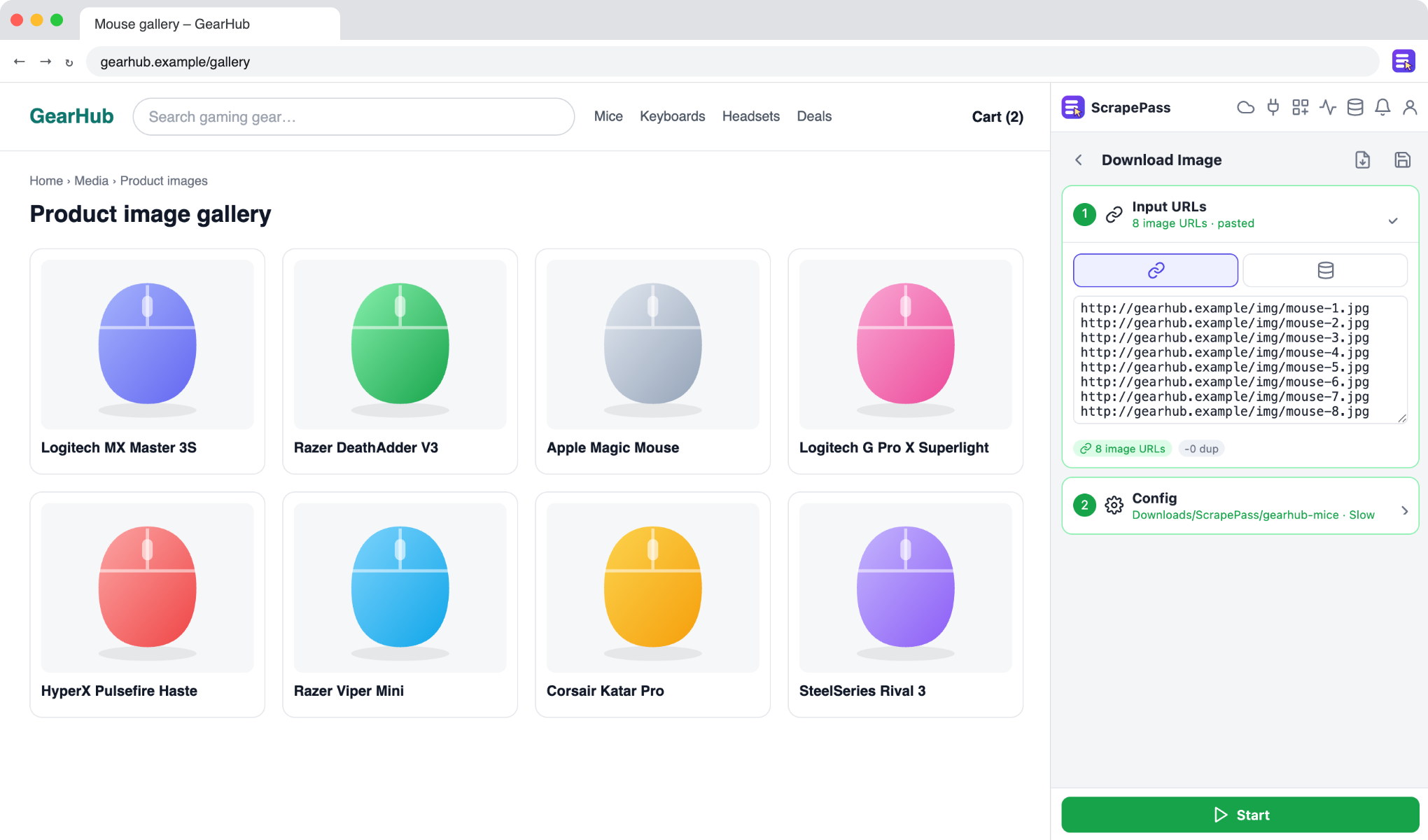Click the save disk icon
This screenshot has width=1428, height=840.
point(1402,160)
